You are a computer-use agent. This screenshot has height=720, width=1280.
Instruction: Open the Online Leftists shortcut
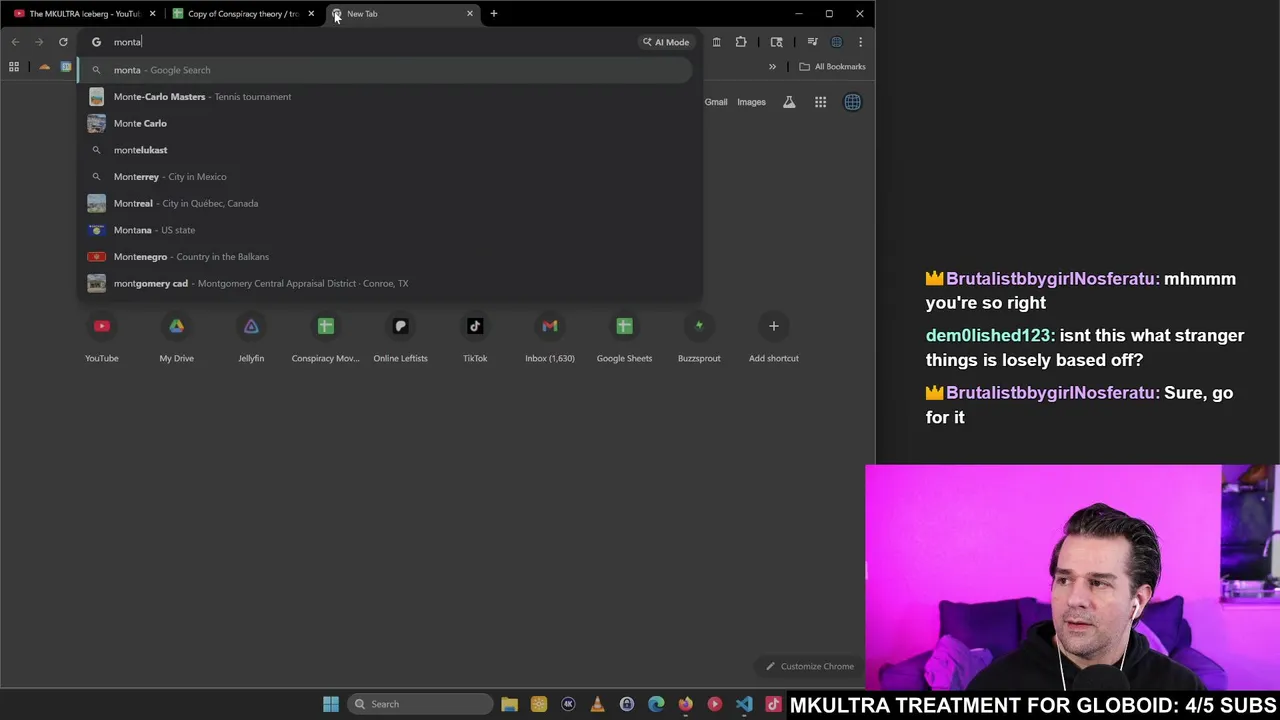400,338
